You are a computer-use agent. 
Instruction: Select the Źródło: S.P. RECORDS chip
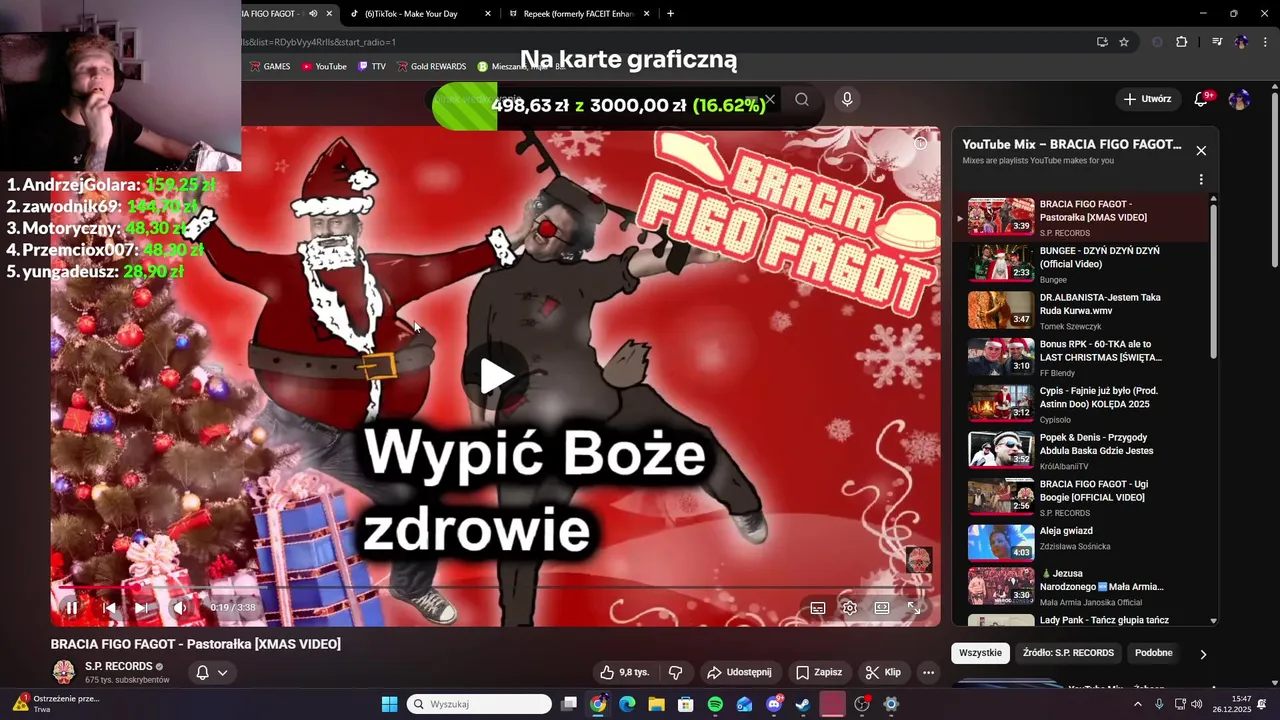(x=1068, y=653)
